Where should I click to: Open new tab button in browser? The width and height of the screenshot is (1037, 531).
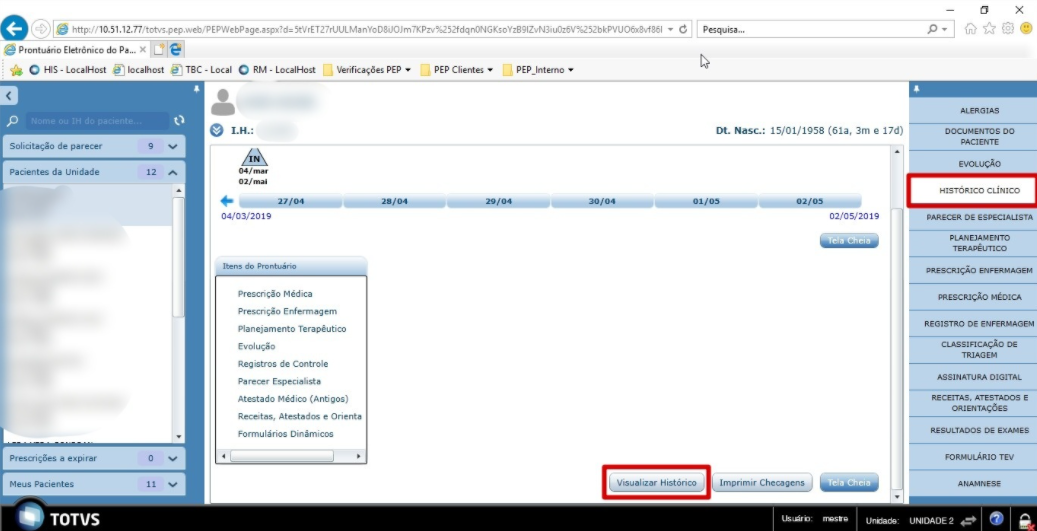159,50
